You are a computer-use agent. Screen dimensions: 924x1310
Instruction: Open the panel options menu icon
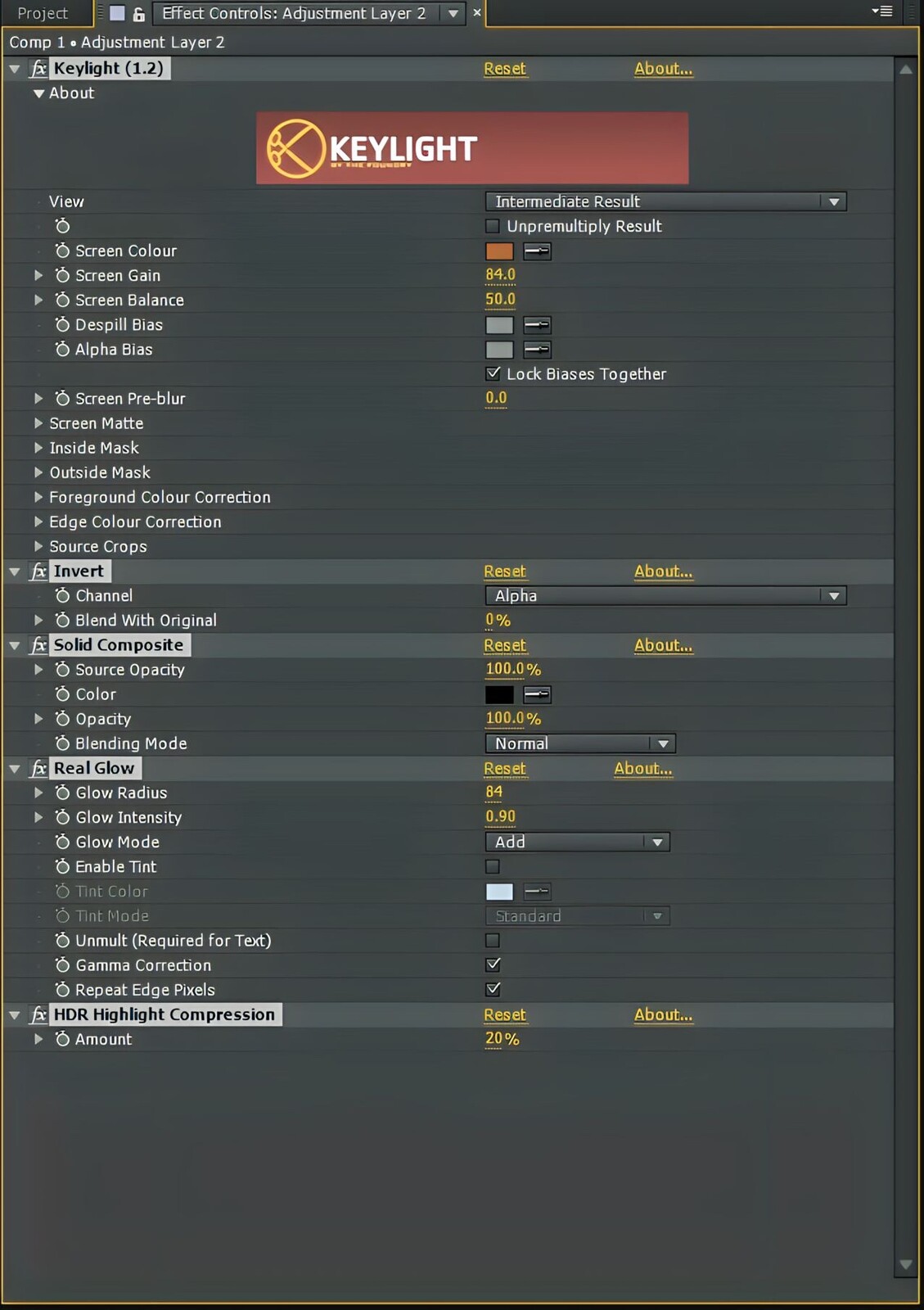882,11
